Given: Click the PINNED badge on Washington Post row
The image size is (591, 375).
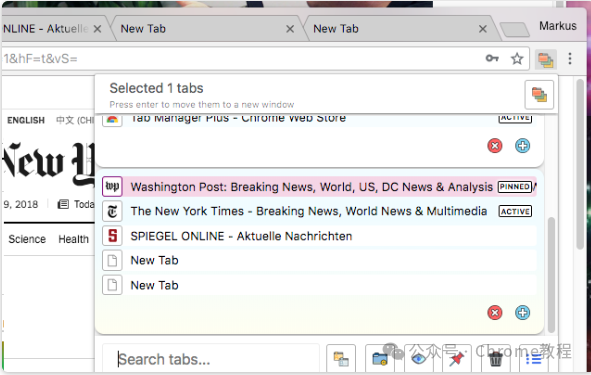Looking at the screenshot, I should (515, 187).
